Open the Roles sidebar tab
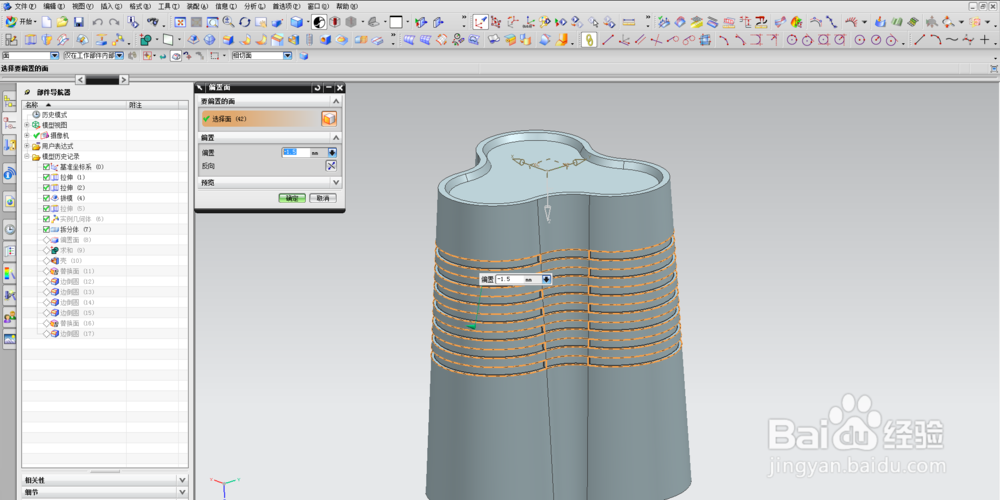 [x=10, y=316]
